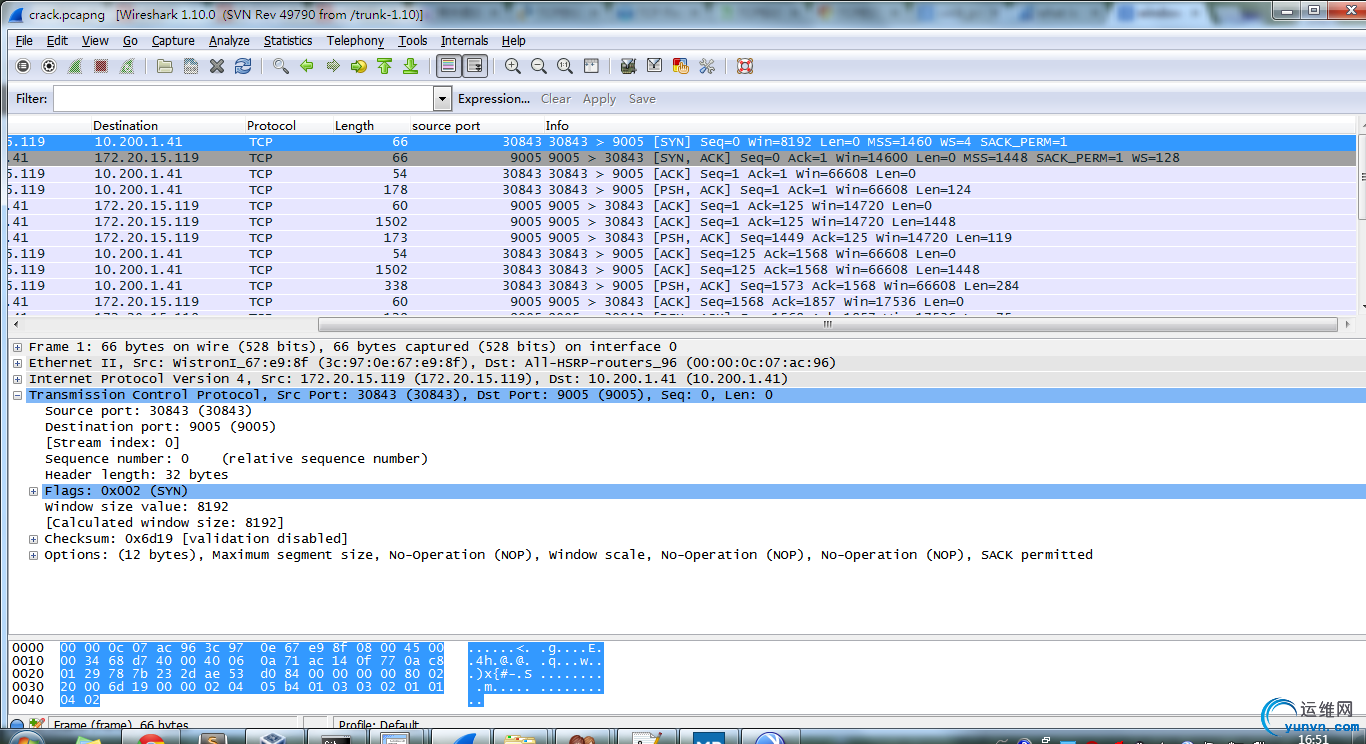Sort by the source port column header

[446, 126]
